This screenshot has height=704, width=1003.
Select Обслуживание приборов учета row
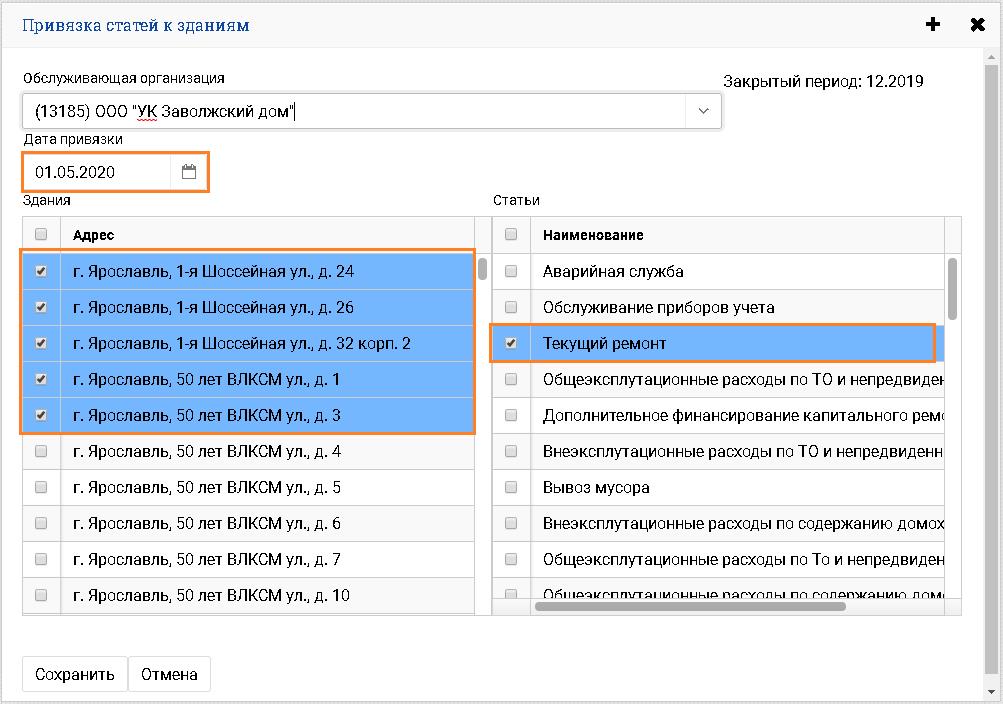(658, 307)
